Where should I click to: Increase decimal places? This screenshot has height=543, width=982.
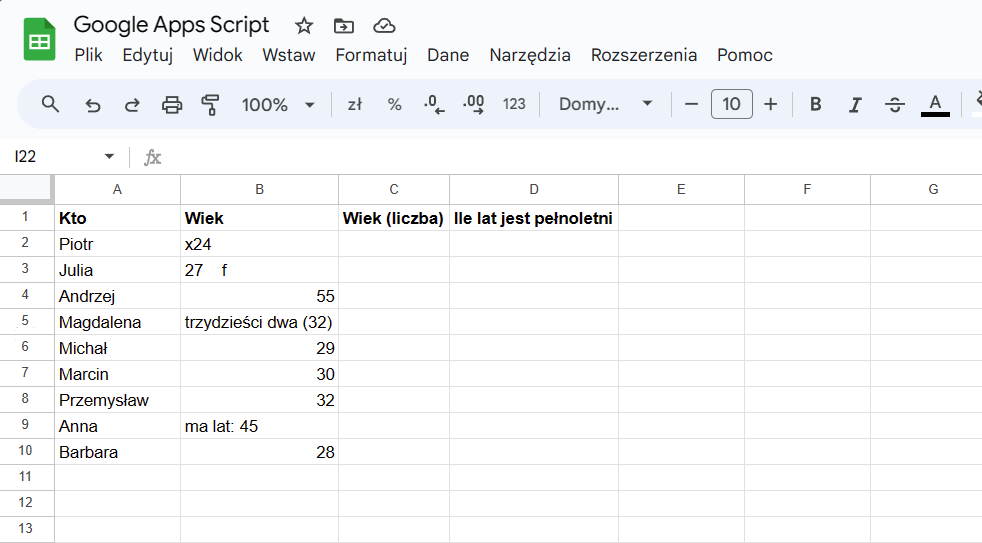(x=473, y=104)
